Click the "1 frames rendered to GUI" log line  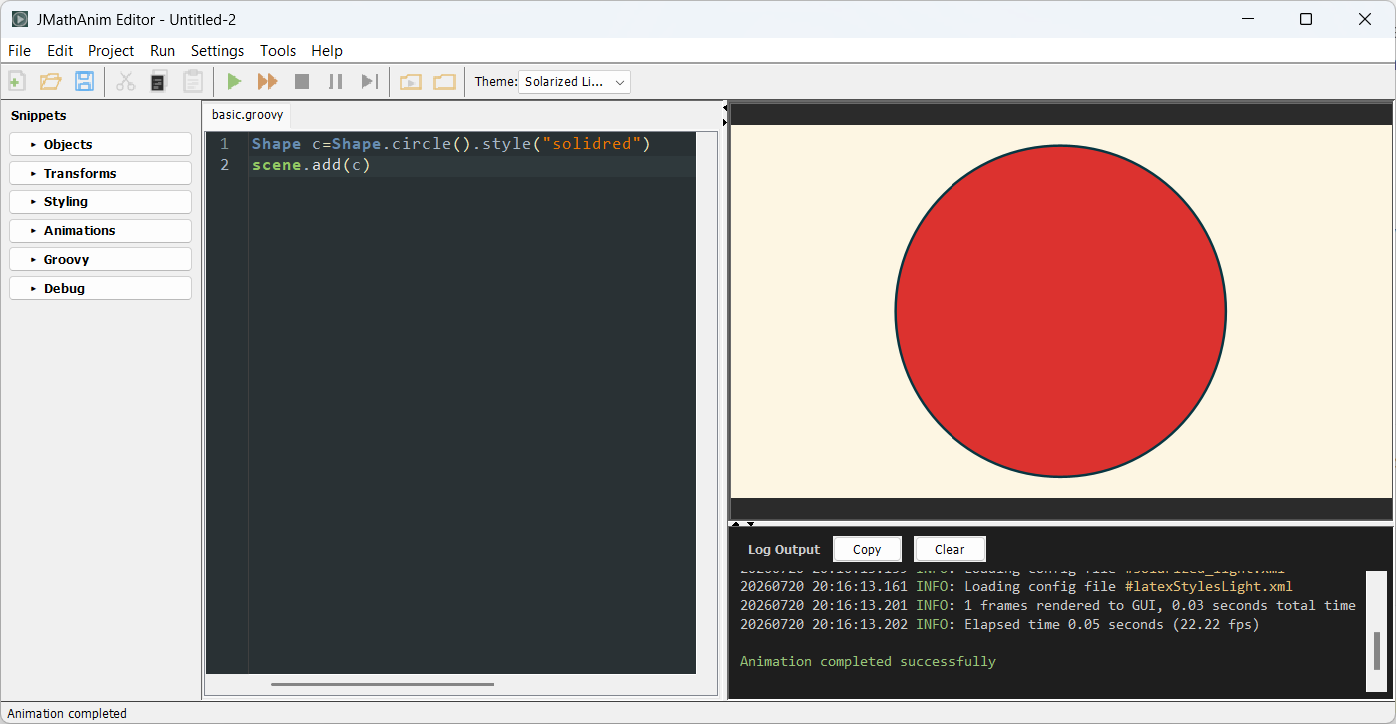[x=1047, y=605]
